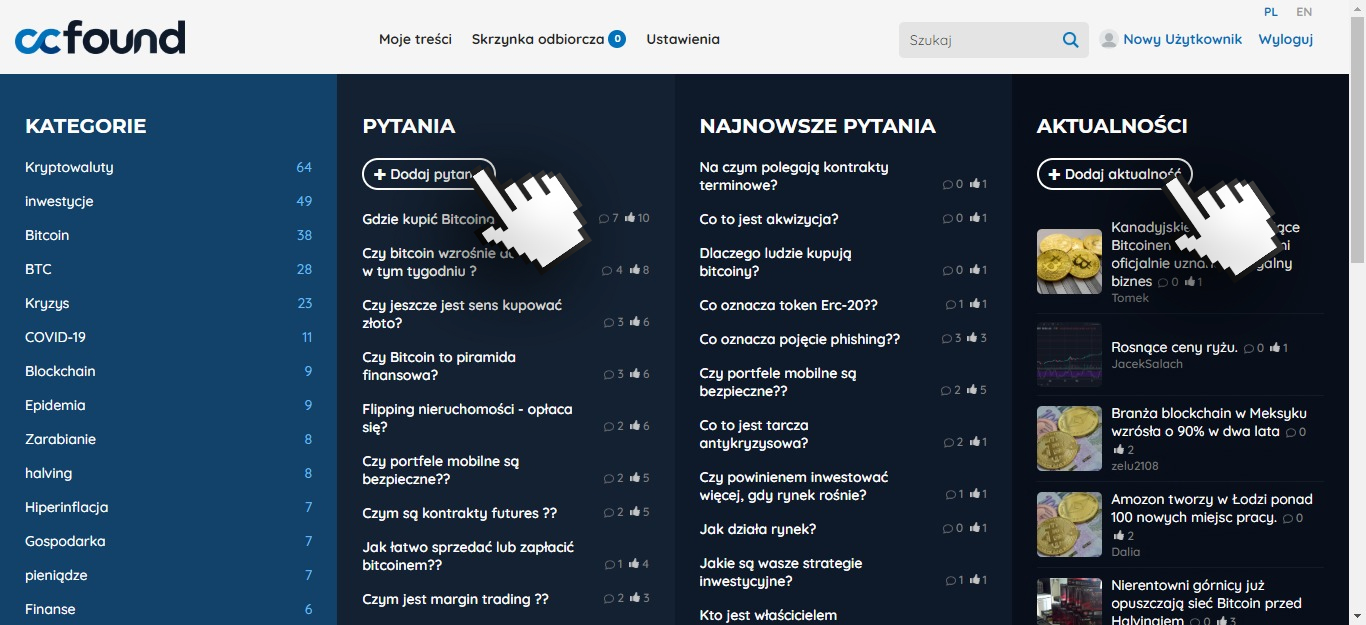
Task: Select the halving category
Action: point(48,473)
